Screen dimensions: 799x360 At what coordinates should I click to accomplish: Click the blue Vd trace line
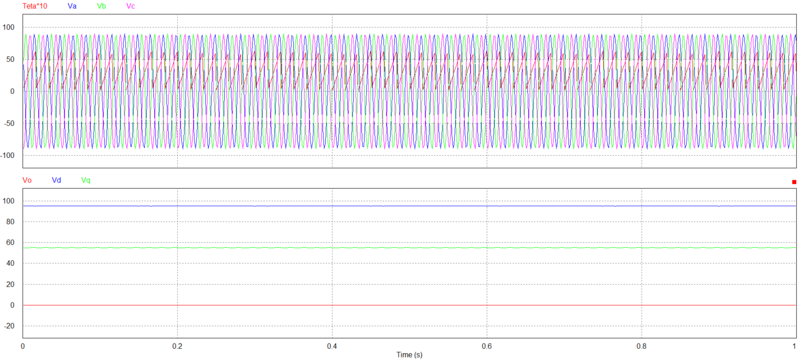(408, 205)
